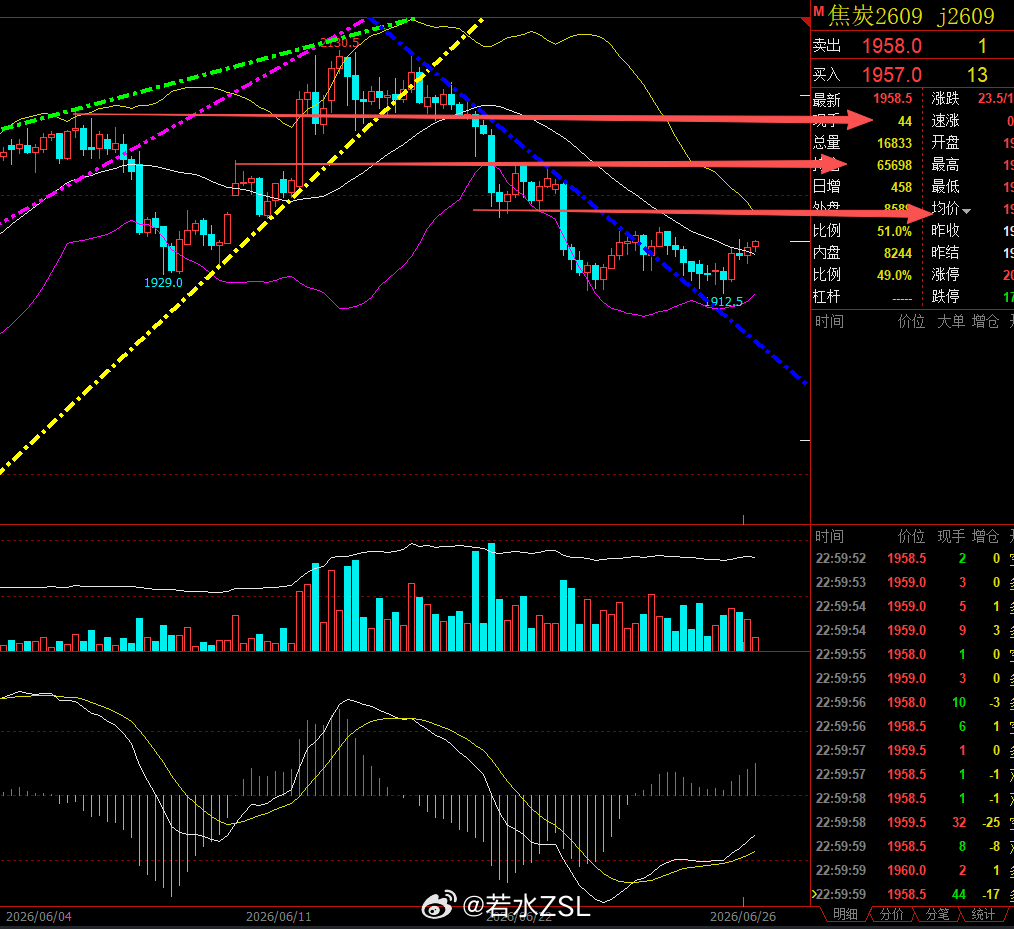1014x929 pixels.
Task: Select the 最新 value 1958.5
Action: coord(892,98)
